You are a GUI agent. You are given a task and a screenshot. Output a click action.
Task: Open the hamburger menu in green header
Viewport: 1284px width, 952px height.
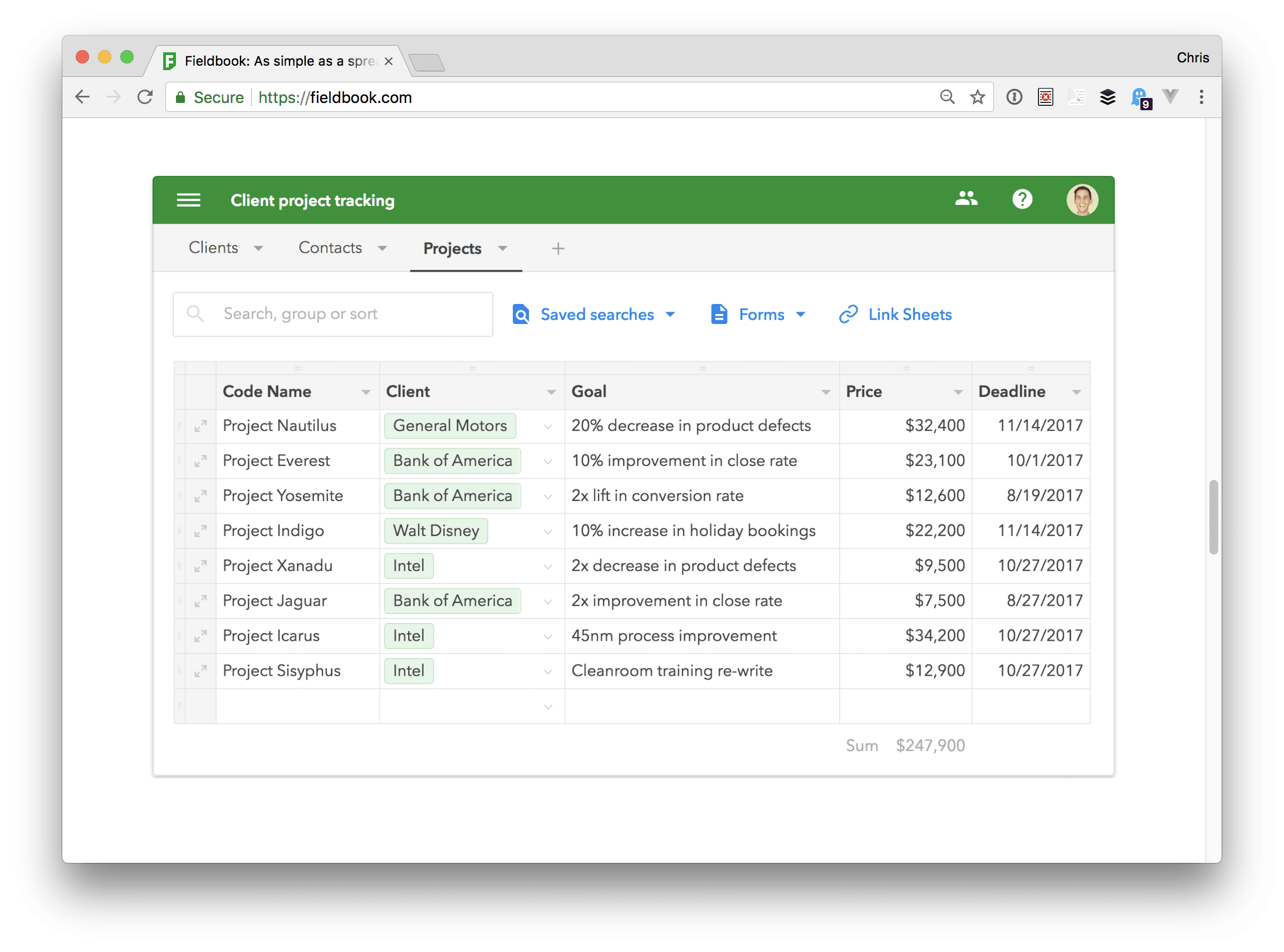tap(188, 200)
